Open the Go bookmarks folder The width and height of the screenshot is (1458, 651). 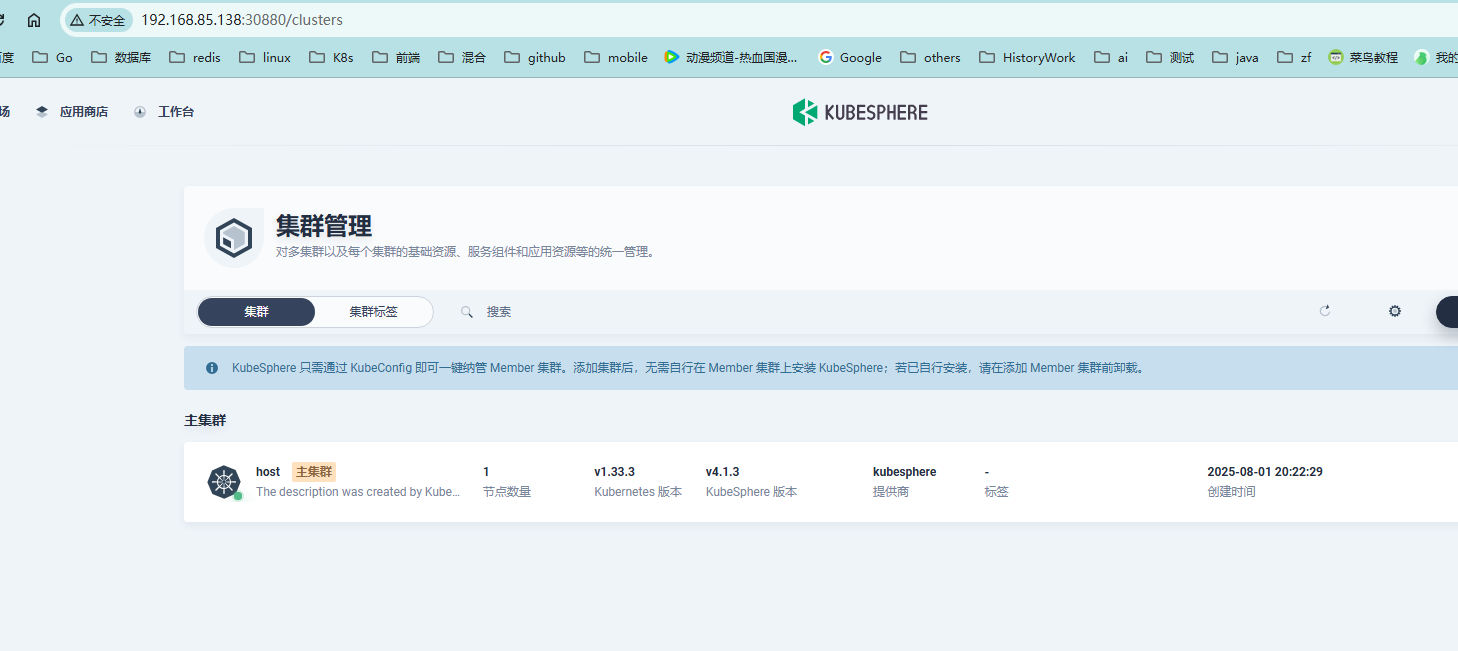53,57
